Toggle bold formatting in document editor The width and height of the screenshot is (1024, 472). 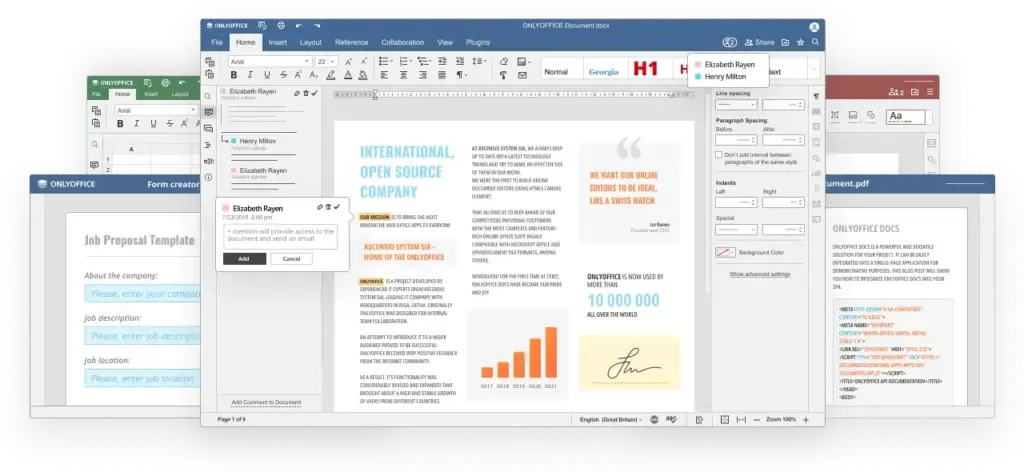234,75
